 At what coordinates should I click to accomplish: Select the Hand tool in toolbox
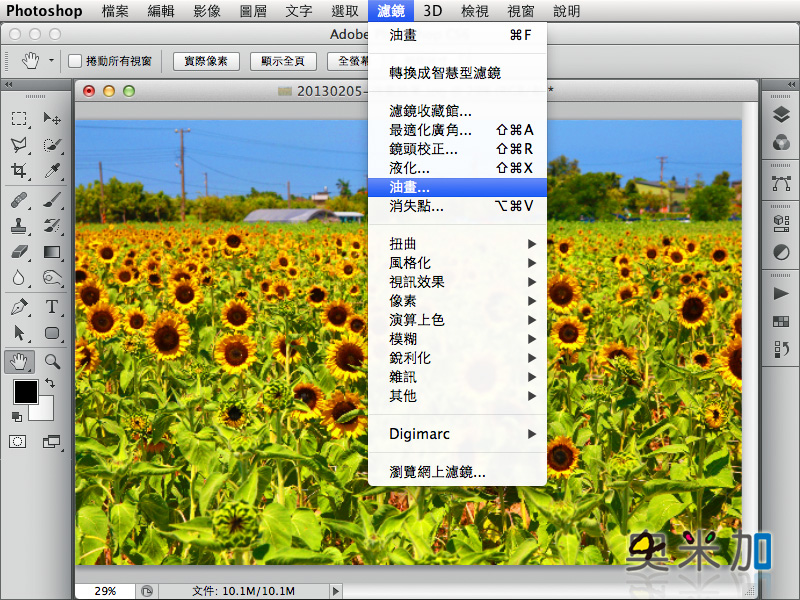click(x=19, y=362)
